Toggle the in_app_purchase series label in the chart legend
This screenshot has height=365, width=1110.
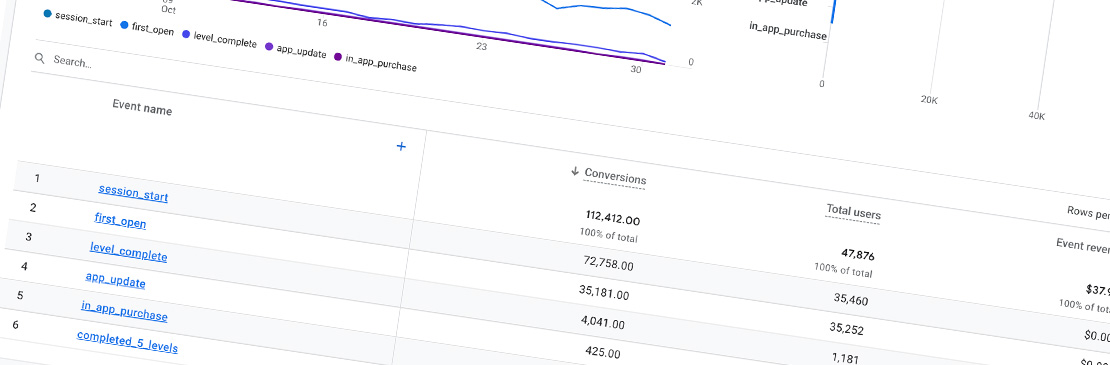coord(381,62)
